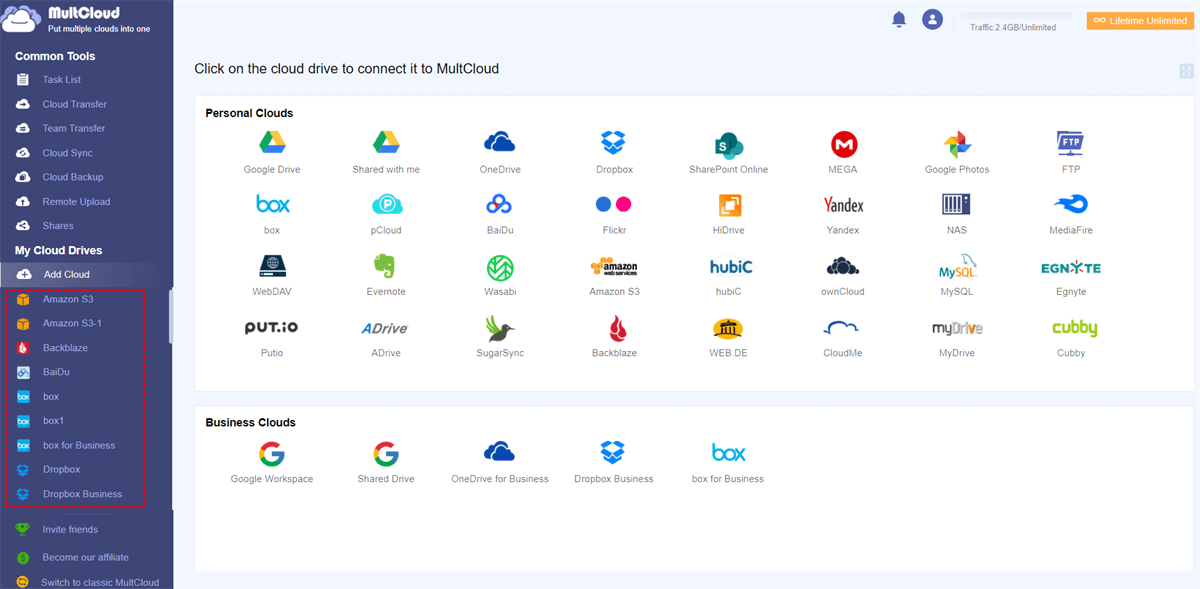Add WEB.DE cloud

pos(729,336)
